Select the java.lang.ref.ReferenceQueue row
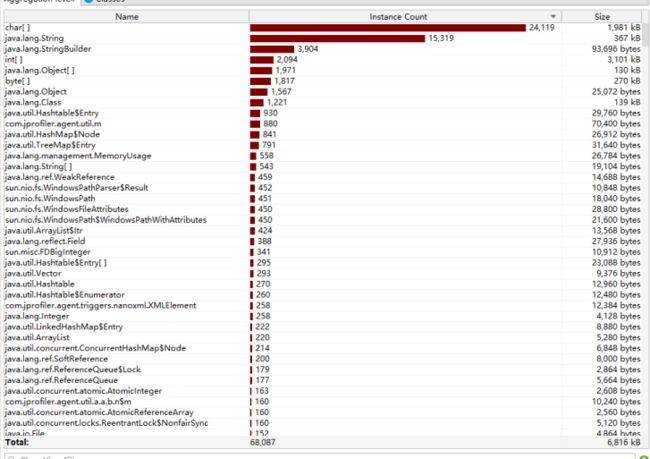 pos(323,380)
